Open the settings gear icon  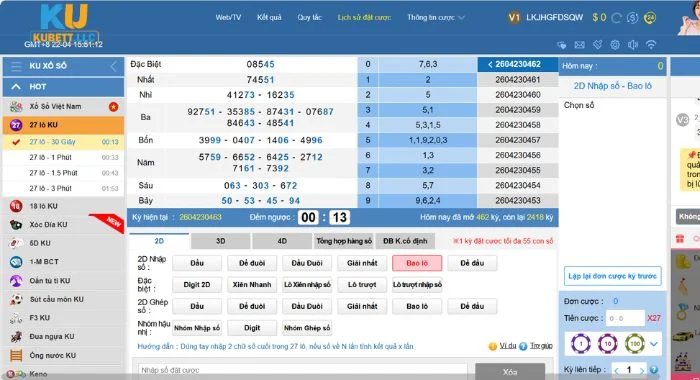pyautogui.click(x=615, y=45)
